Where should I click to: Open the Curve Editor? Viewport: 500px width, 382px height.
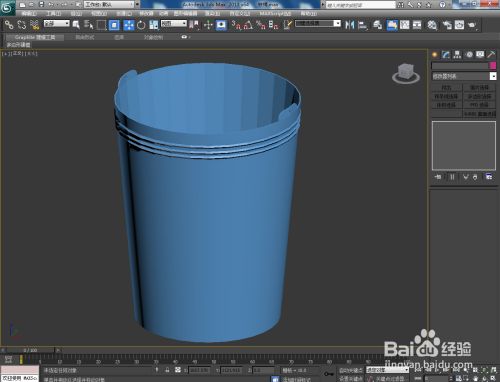405,25
